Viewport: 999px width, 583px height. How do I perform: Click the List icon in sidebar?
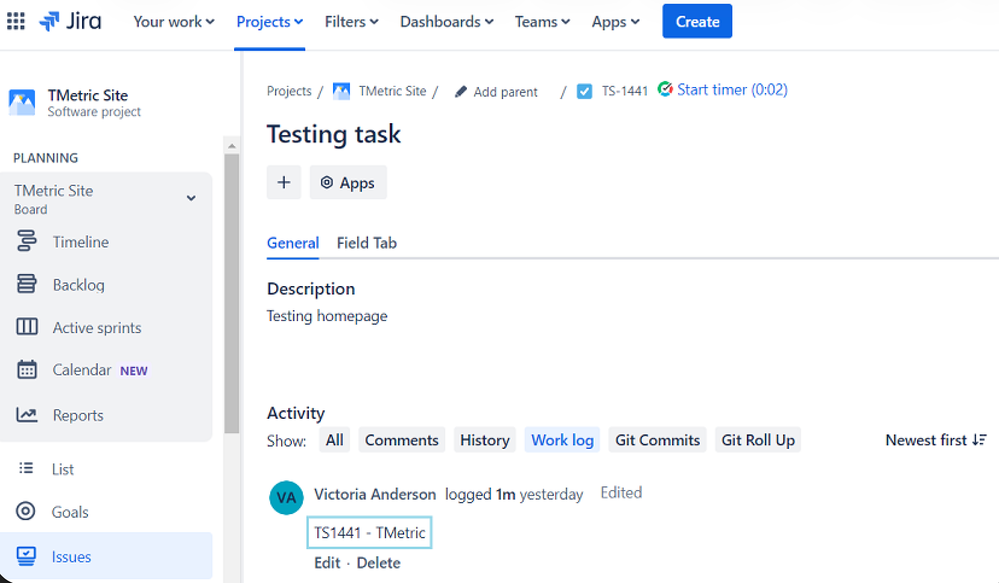coord(26,468)
